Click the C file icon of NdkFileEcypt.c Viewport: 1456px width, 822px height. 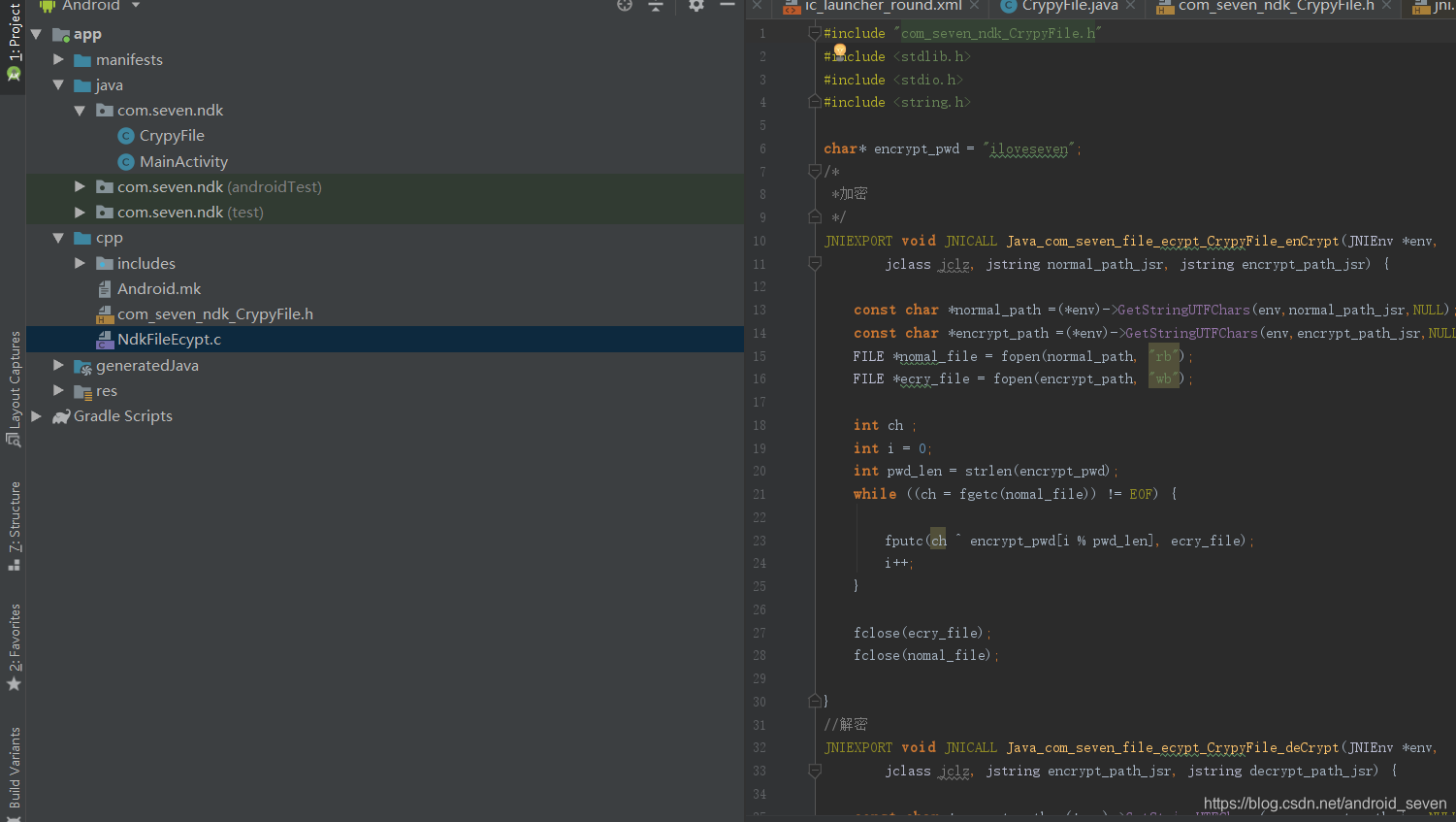(x=105, y=340)
